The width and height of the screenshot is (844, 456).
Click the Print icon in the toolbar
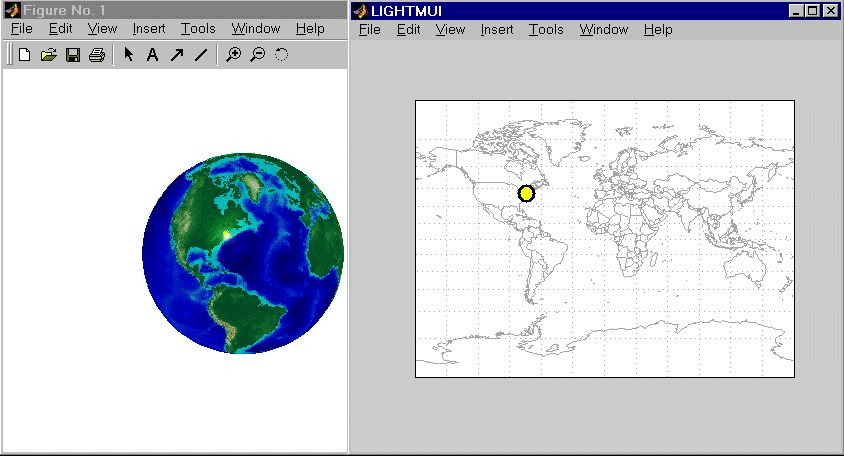point(97,54)
